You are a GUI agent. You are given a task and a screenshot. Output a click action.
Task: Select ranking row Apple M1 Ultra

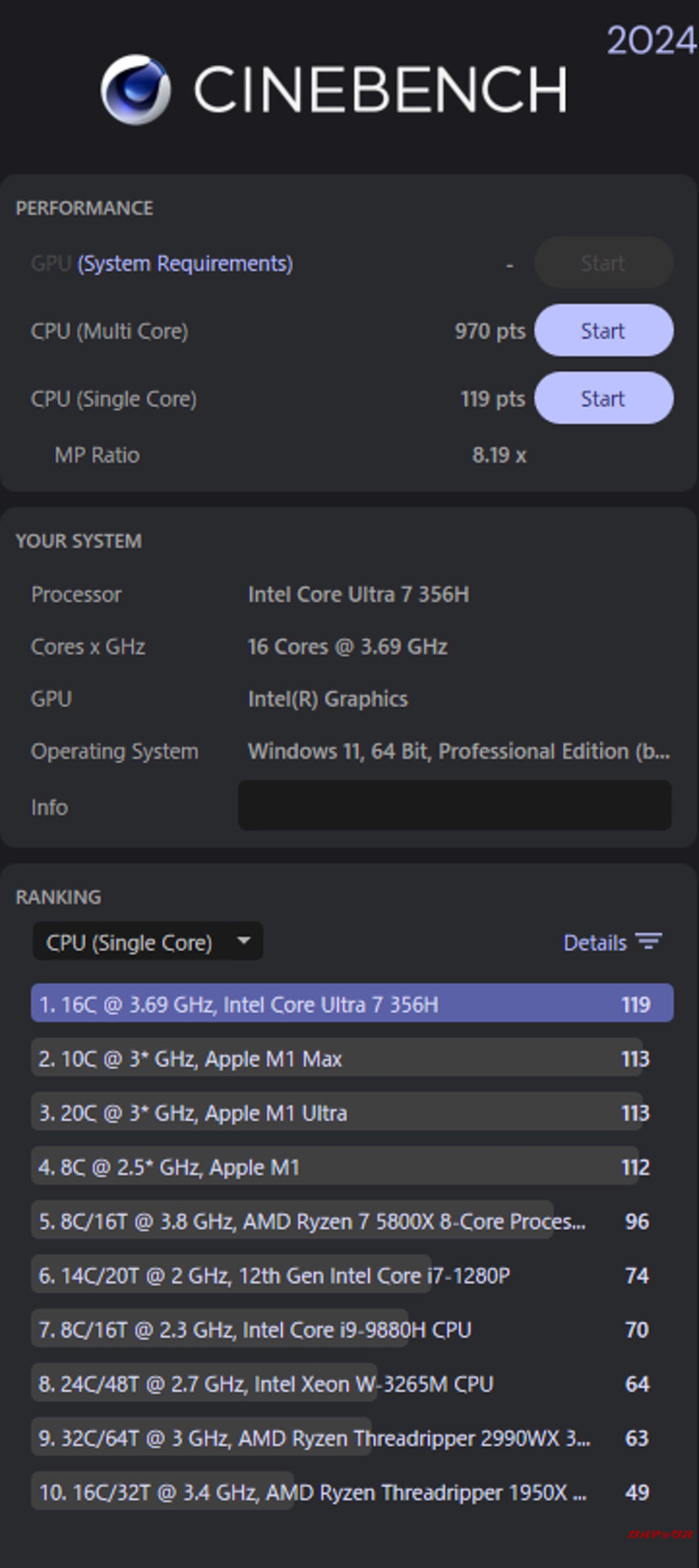tap(352, 1112)
